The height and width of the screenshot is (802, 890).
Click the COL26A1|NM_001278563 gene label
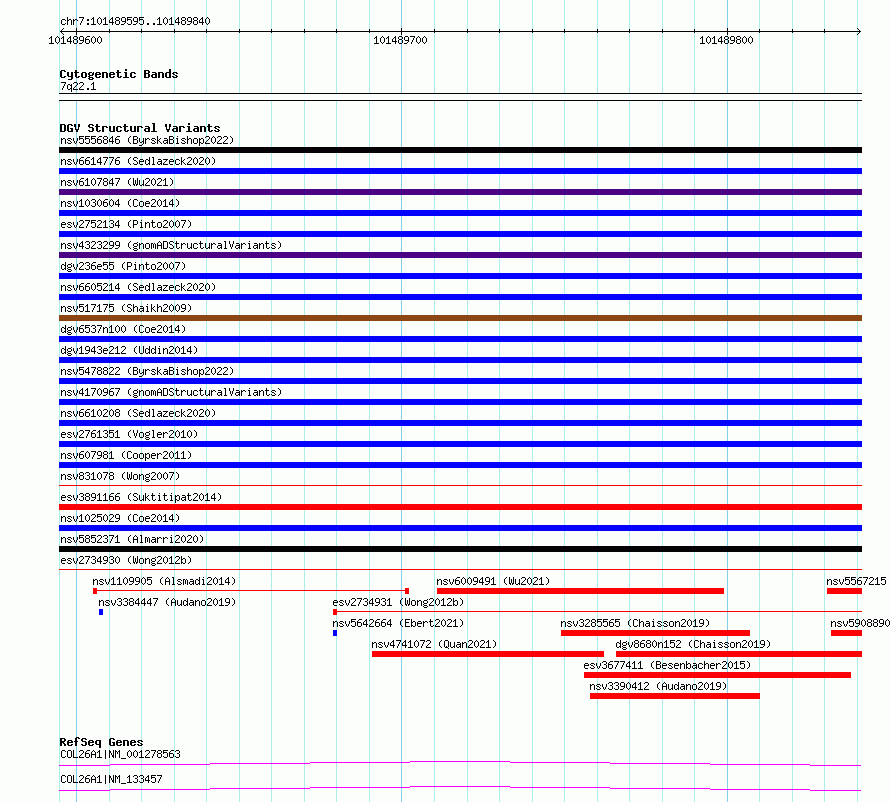(120, 754)
